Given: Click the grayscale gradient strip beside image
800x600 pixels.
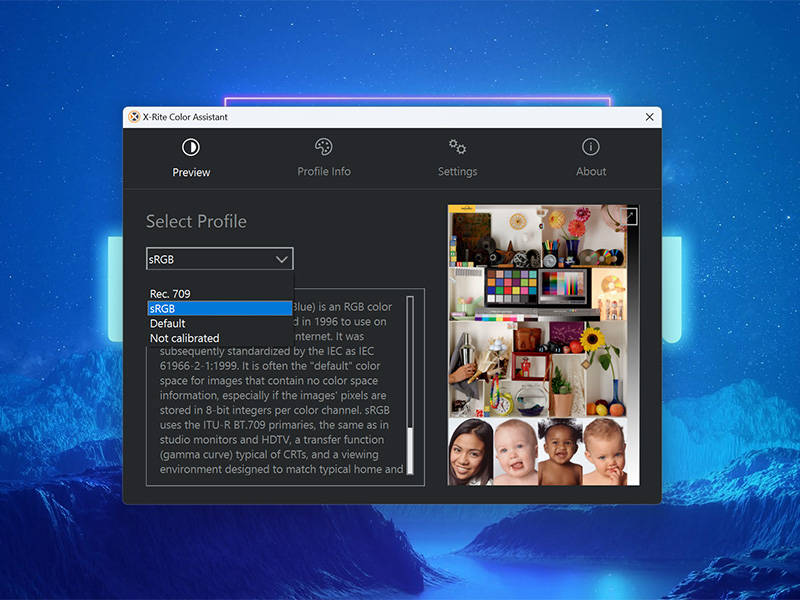Looking at the screenshot, I should [x=633, y=345].
